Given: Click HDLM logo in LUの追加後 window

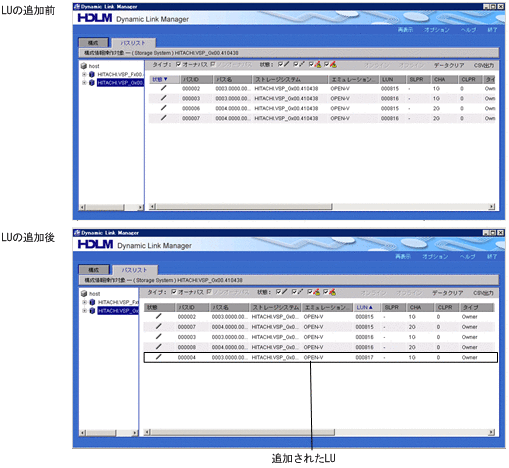Looking at the screenshot, I should point(95,244).
